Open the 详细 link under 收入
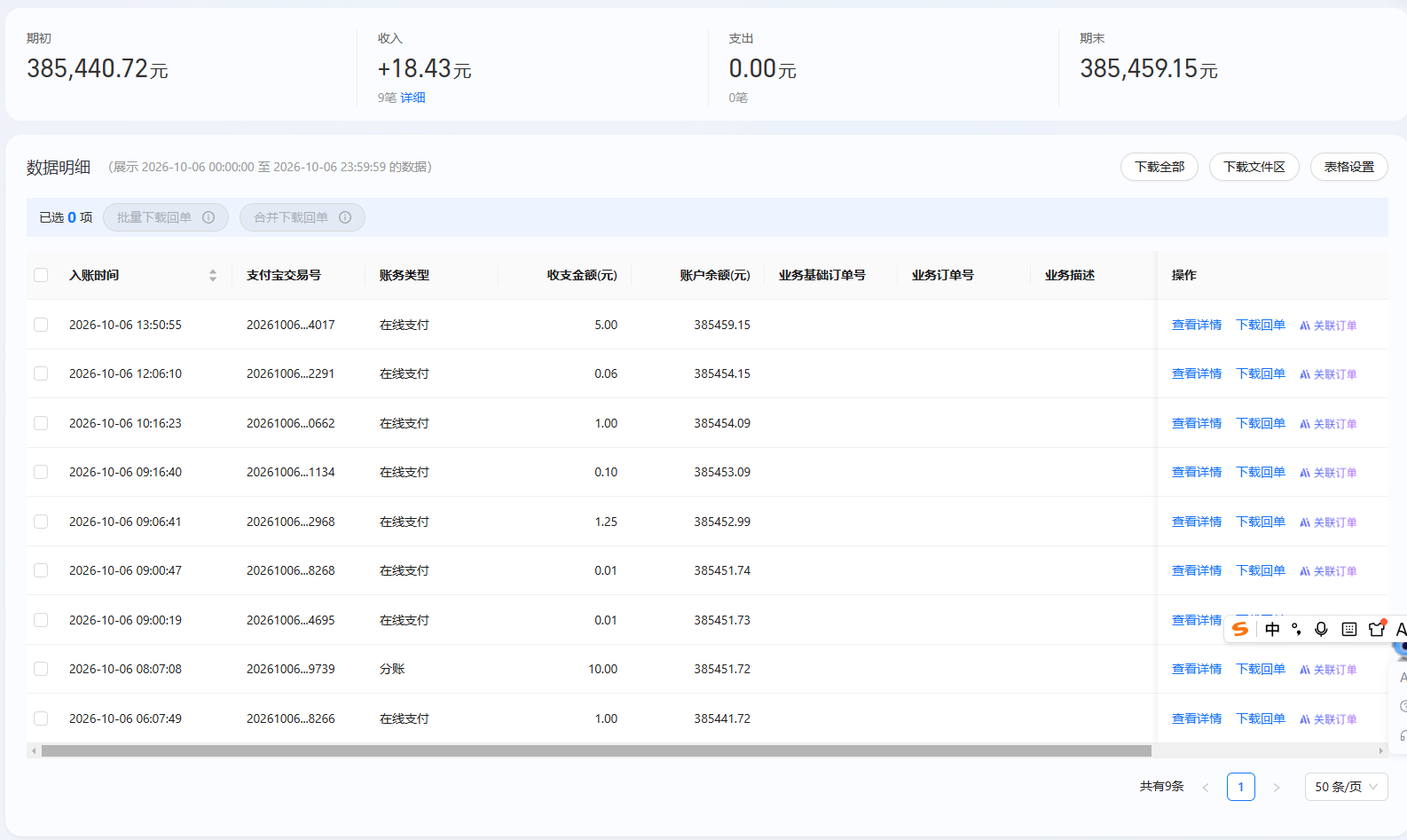1407x840 pixels. point(413,98)
